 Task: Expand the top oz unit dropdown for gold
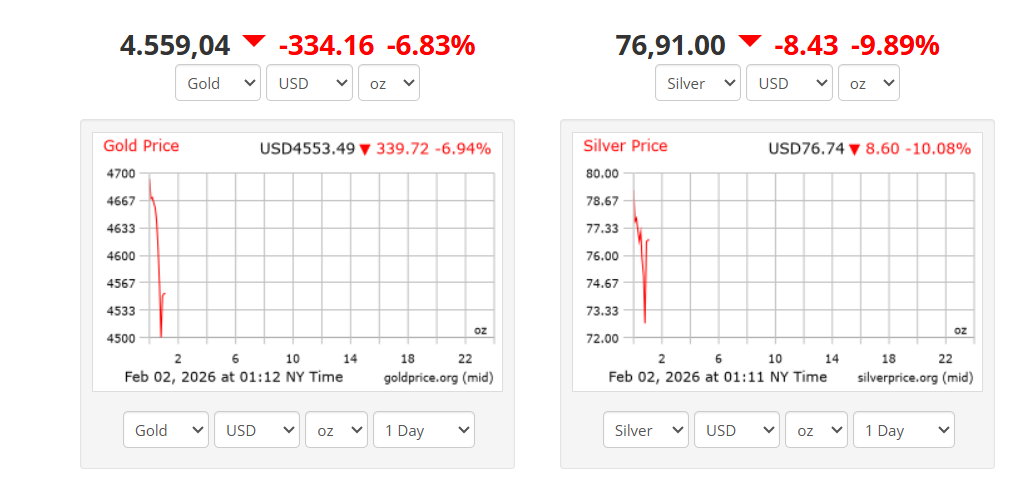389,83
